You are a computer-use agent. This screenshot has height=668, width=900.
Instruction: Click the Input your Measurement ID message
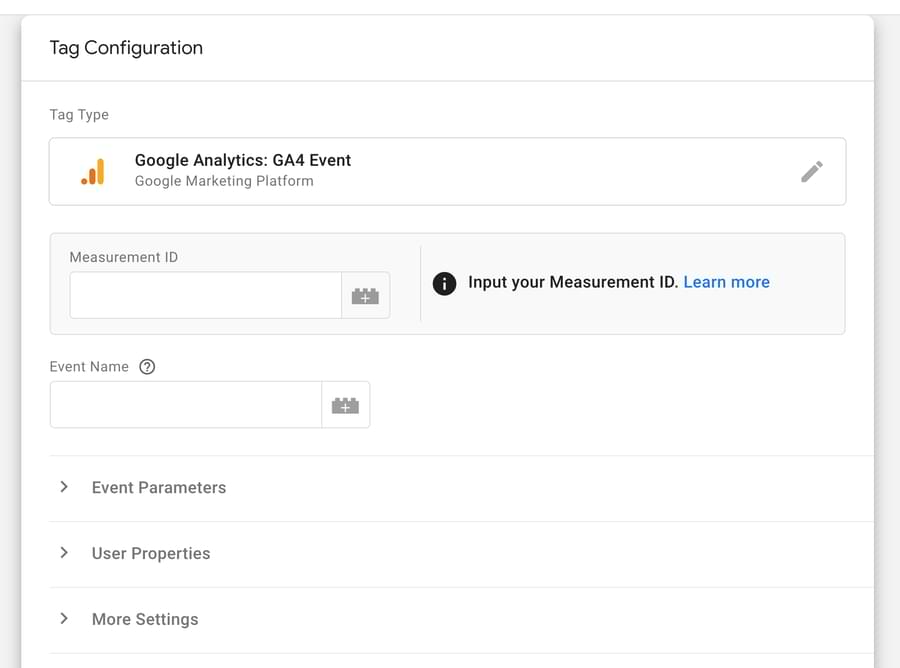pos(573,282)
